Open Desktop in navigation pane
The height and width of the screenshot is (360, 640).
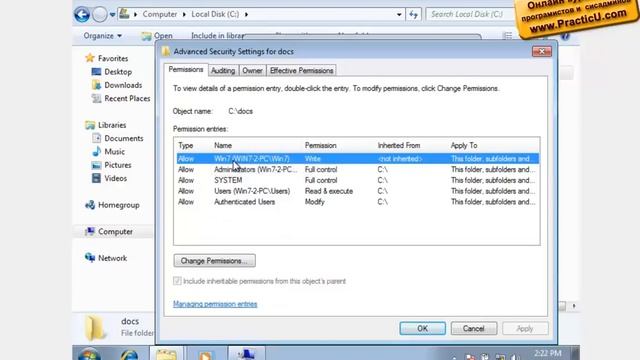click(x=112, y=72)
